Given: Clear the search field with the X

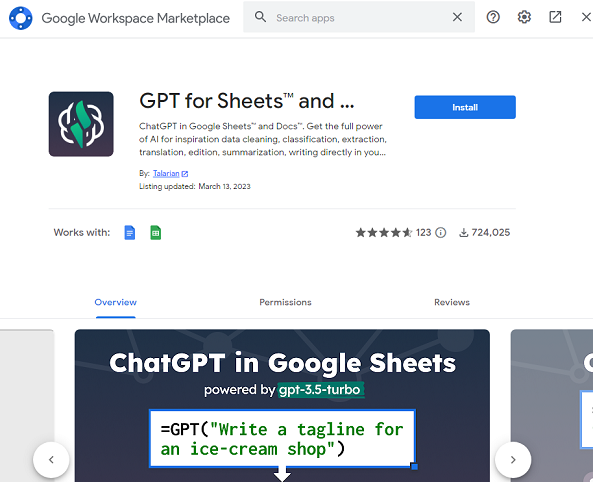Looking at the screenshot, I should 457,17.
